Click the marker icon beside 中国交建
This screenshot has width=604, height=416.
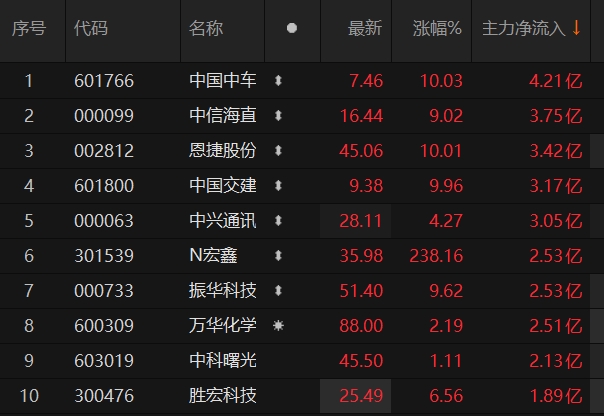point(279,186)
